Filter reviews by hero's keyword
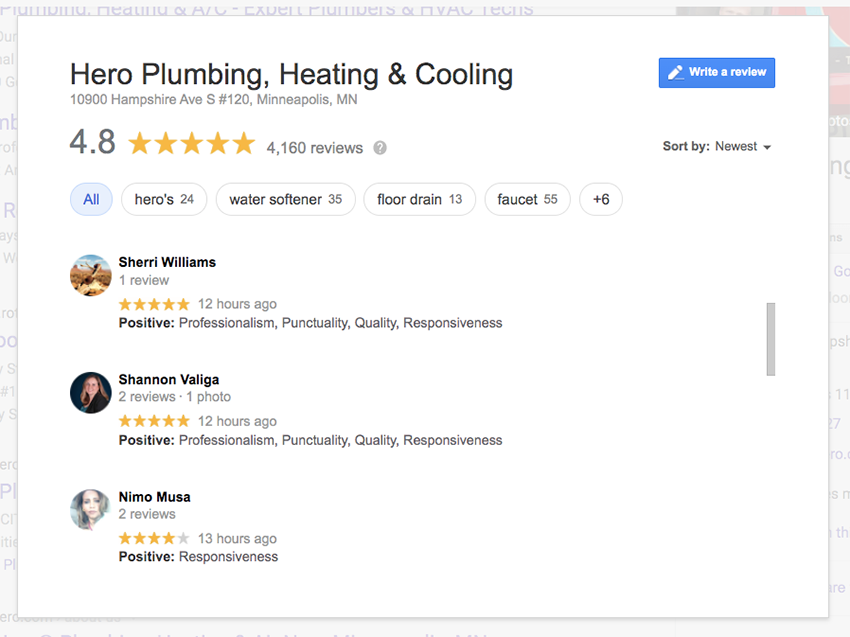 coord(164,199)
